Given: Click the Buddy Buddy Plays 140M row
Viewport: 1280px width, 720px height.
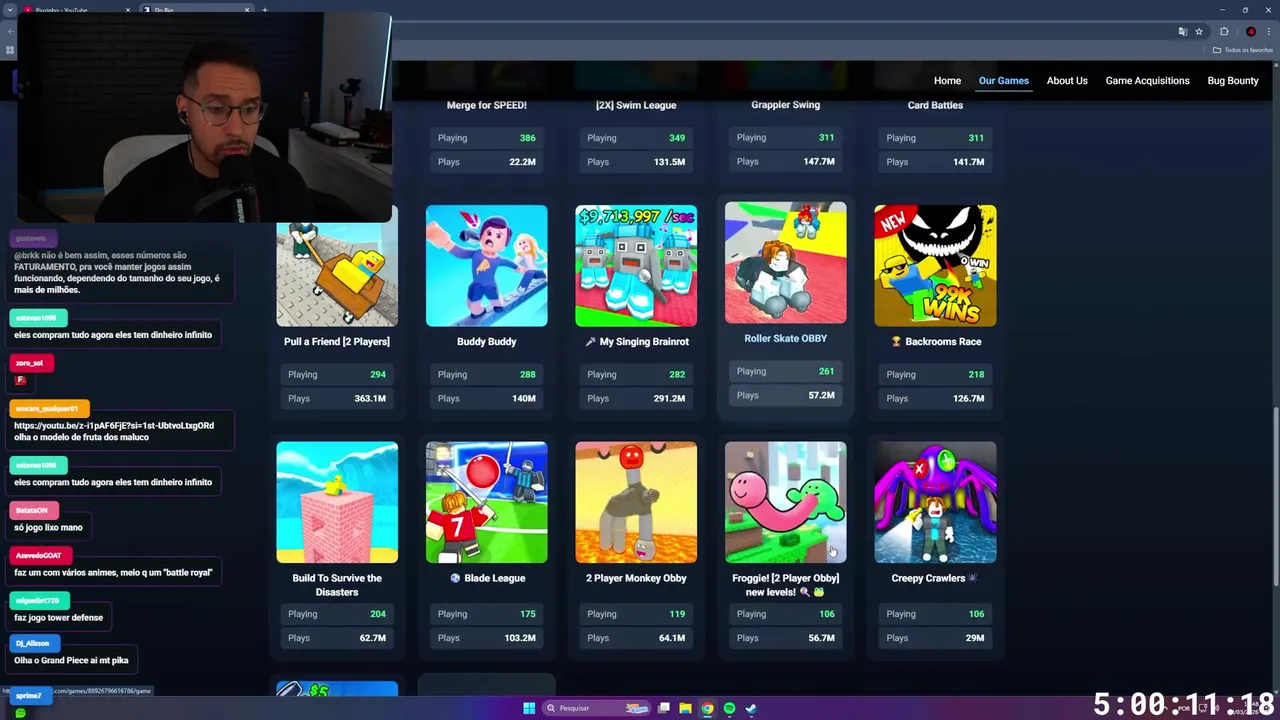Looking at the screenshot, I should (486, 398).
